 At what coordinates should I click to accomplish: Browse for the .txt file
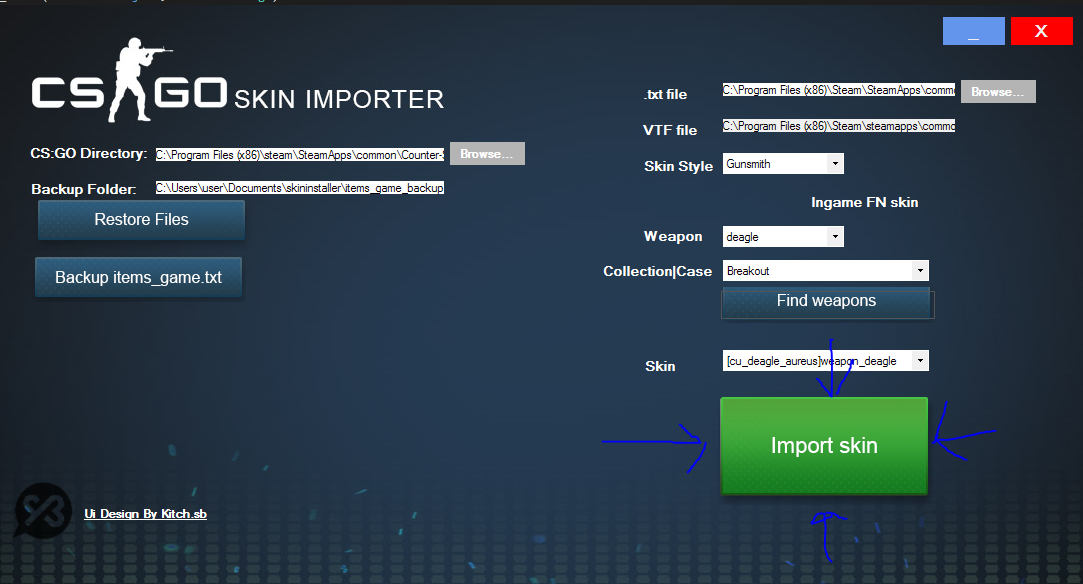click(998, 91)
